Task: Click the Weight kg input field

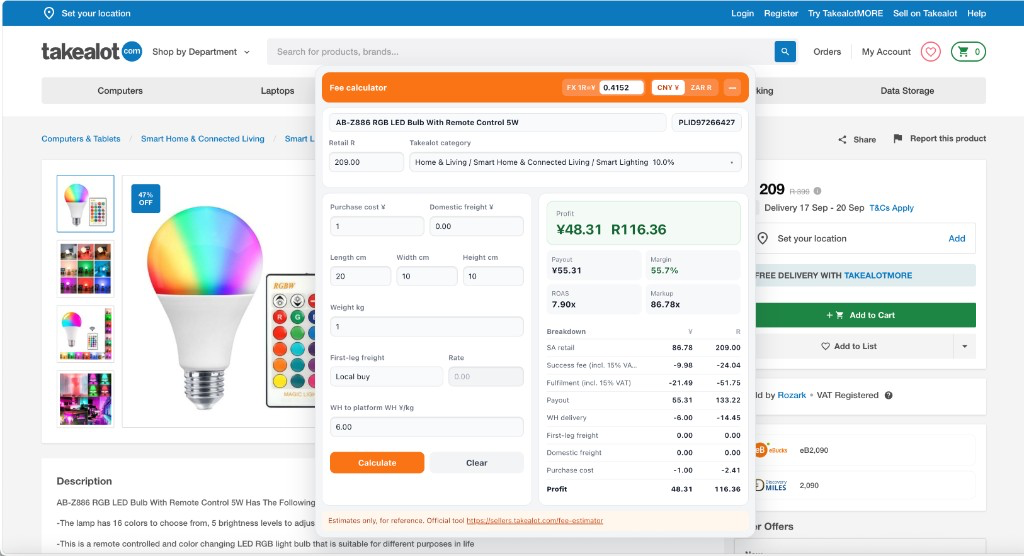Action: coord(426,327)
